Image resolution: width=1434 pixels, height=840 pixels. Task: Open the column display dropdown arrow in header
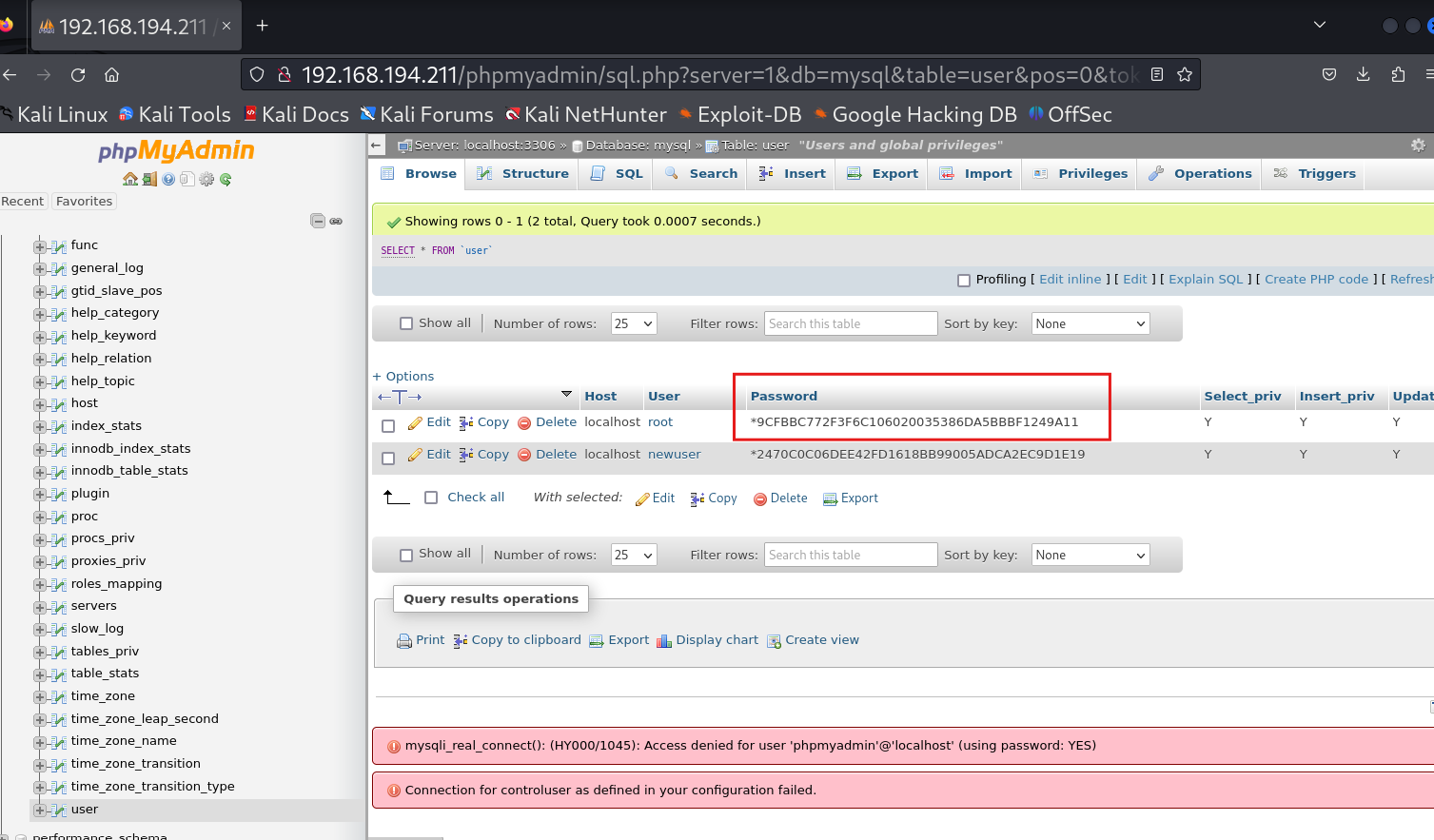pos(566,394)
